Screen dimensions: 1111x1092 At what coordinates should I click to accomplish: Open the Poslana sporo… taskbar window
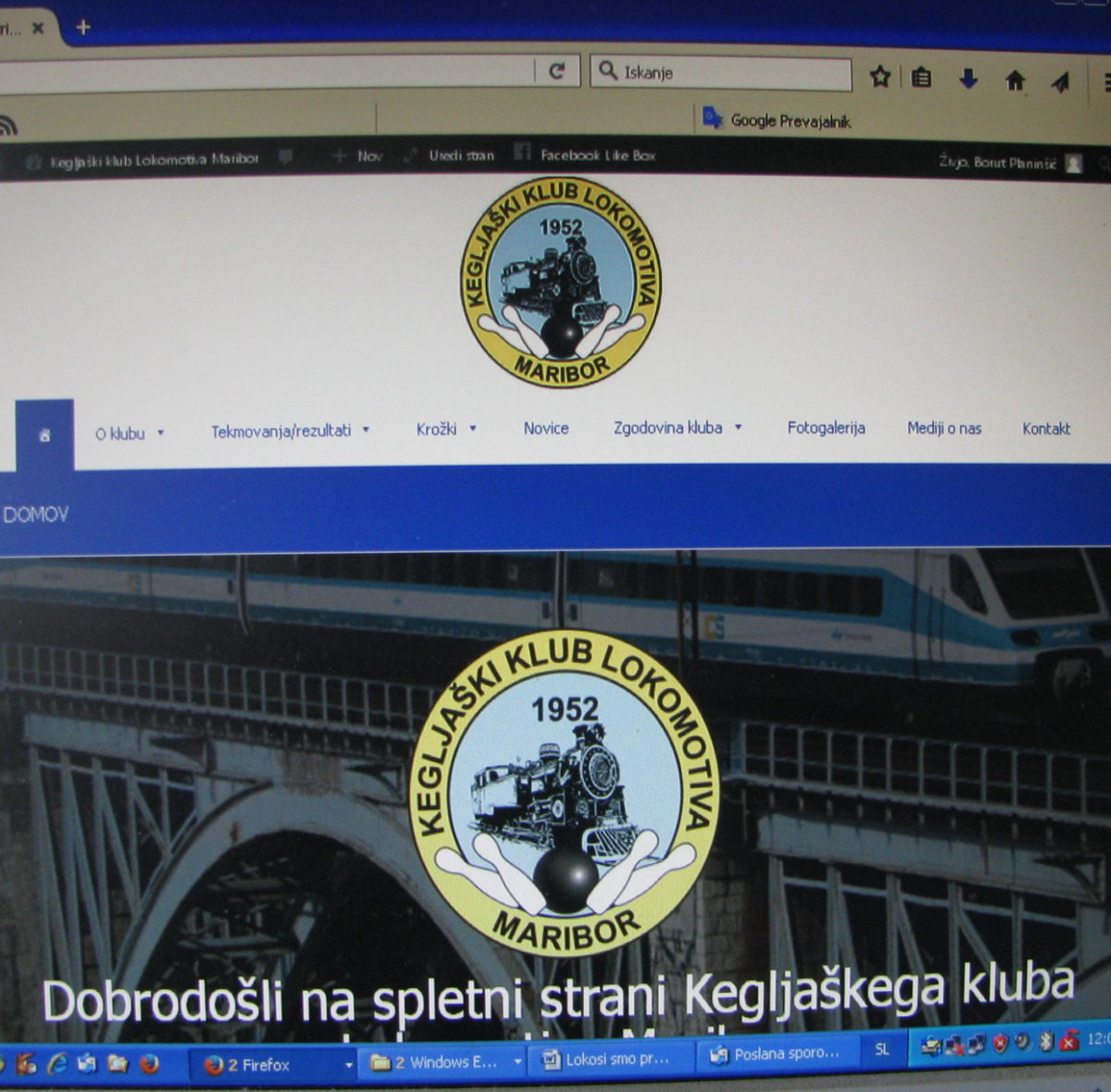tap(779, 1053)
